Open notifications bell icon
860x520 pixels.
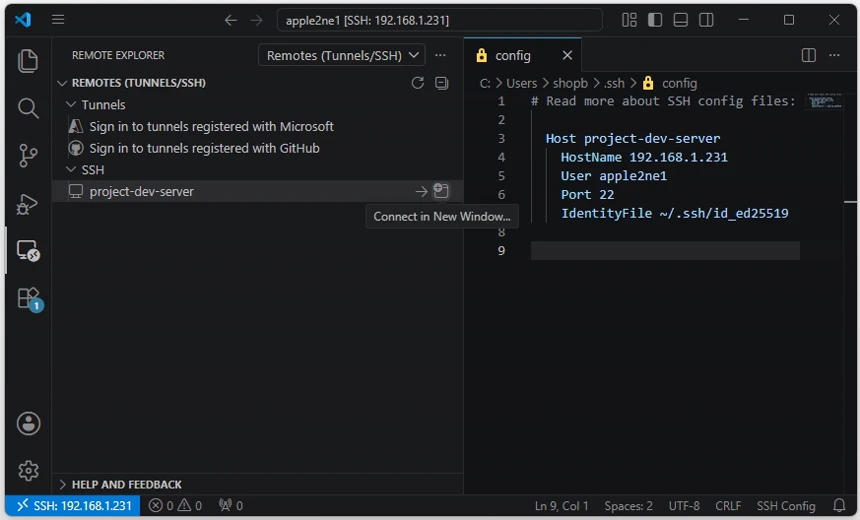(x=839, y=505)
